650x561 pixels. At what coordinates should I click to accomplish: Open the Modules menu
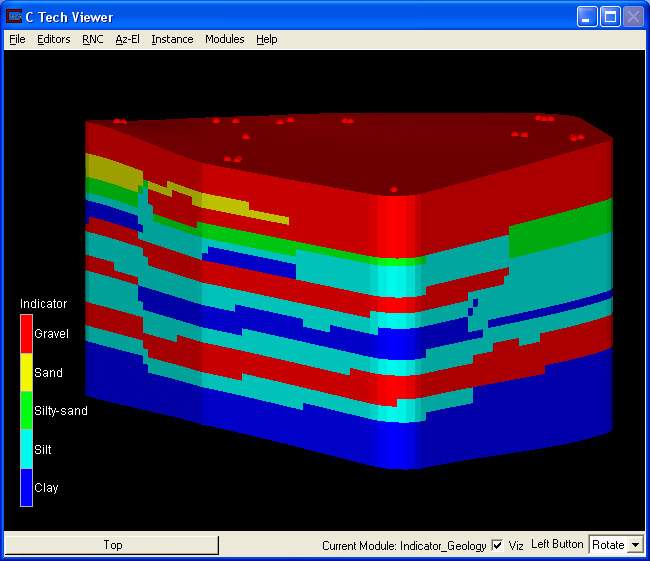[224, 39]
